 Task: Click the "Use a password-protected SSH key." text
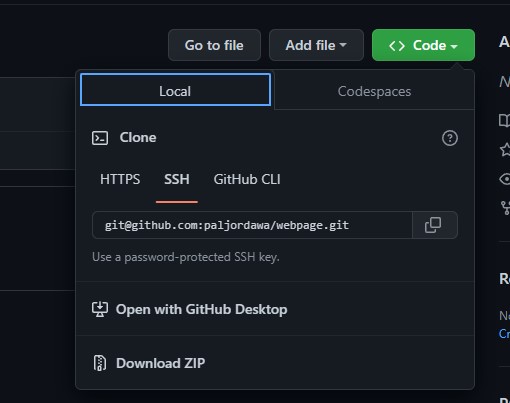tap(186, 257)
